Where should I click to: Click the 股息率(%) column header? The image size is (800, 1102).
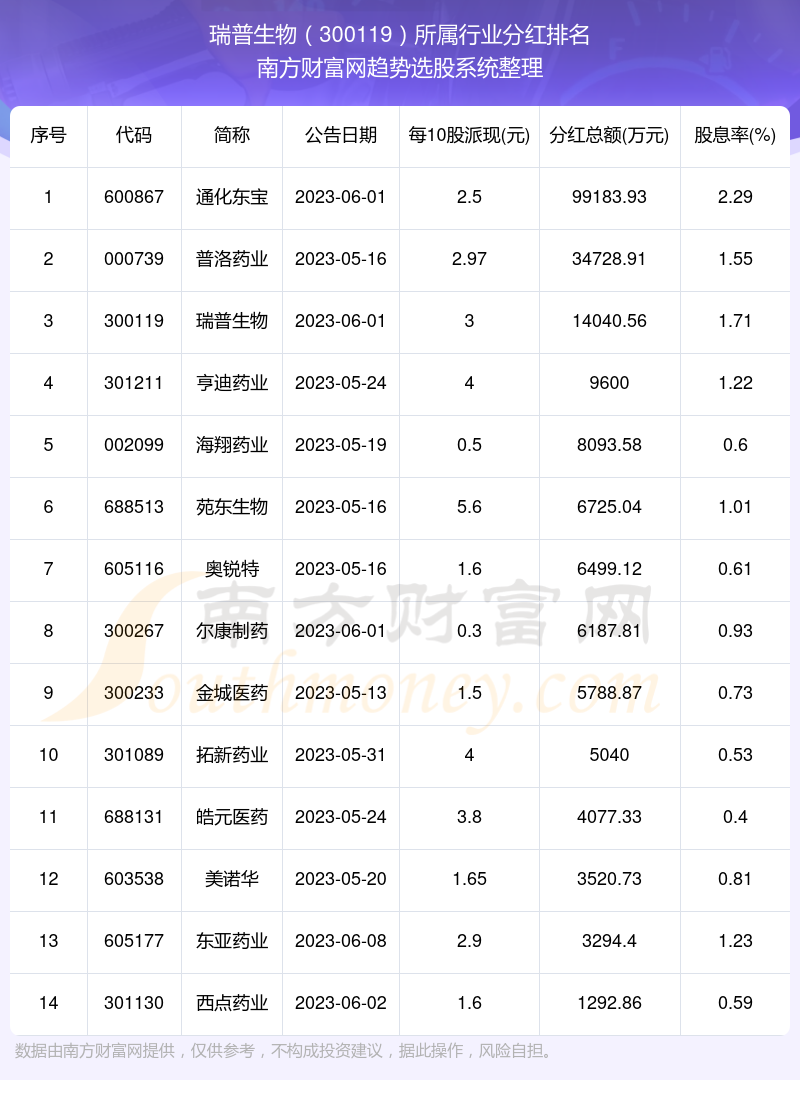(x=735, y=135)
